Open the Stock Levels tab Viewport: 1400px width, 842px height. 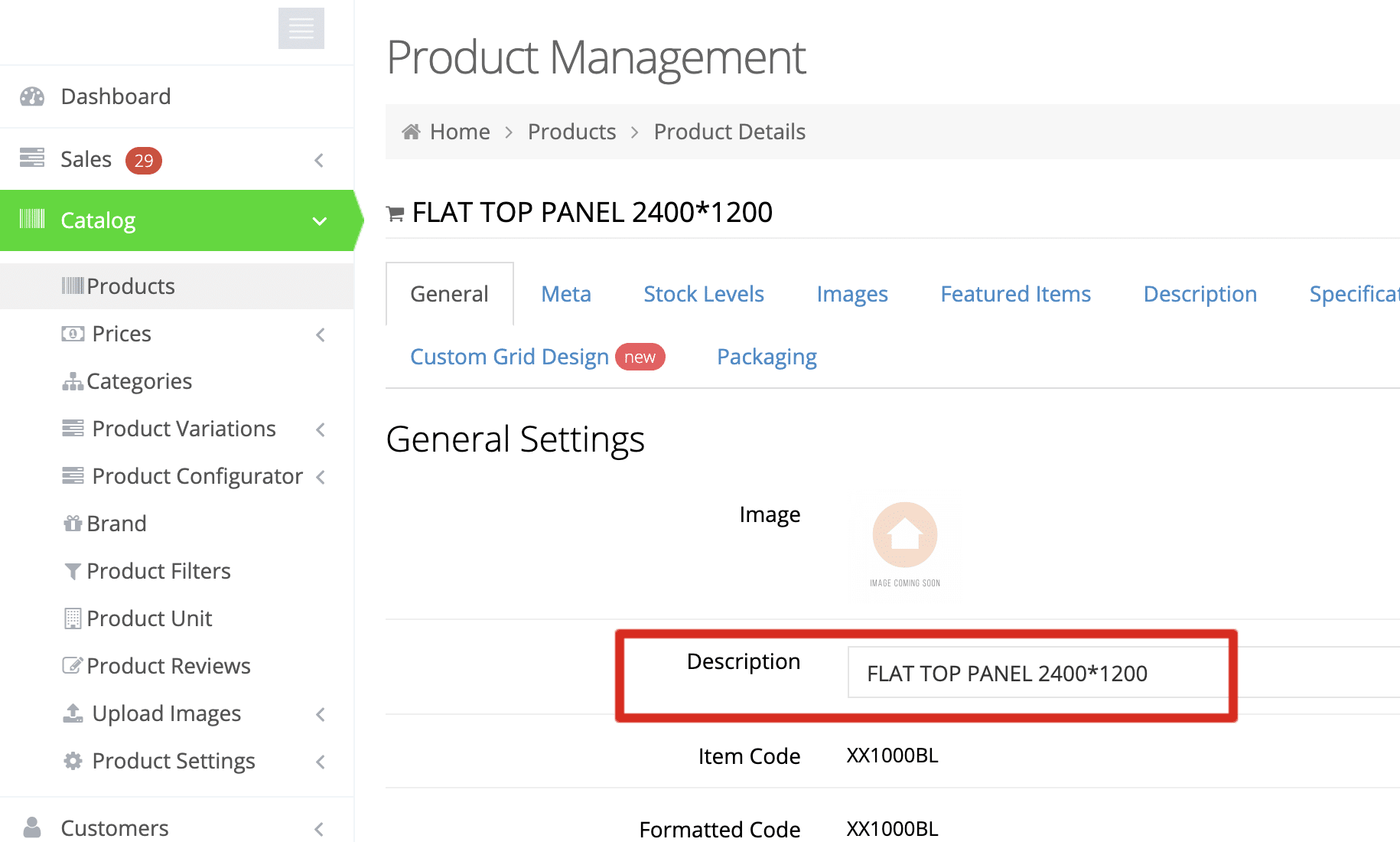tap(703, 294)
